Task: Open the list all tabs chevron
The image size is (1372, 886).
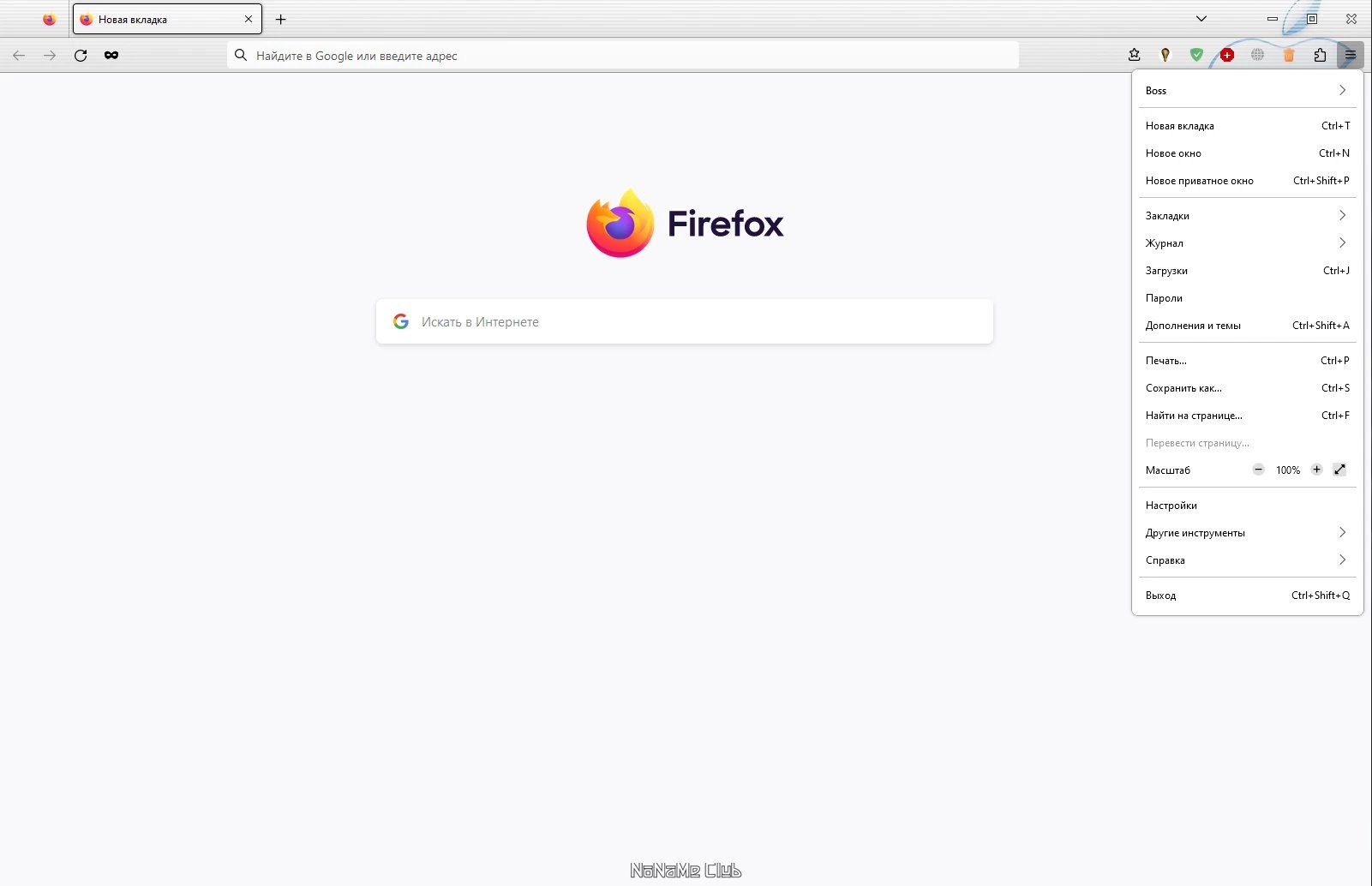Action: click(x=1201, y=19)
